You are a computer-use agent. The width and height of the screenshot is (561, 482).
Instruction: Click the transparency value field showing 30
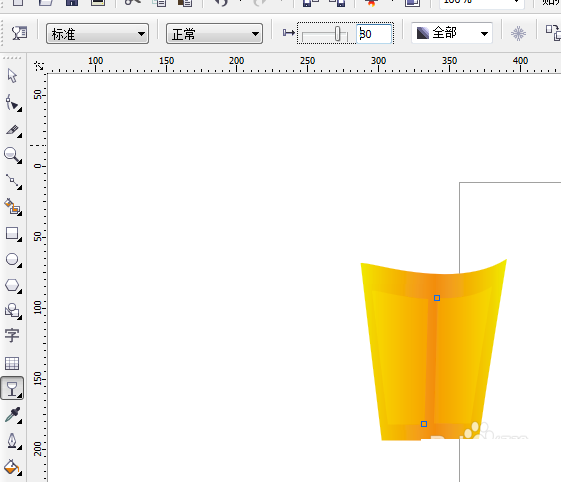coord(374,34)
